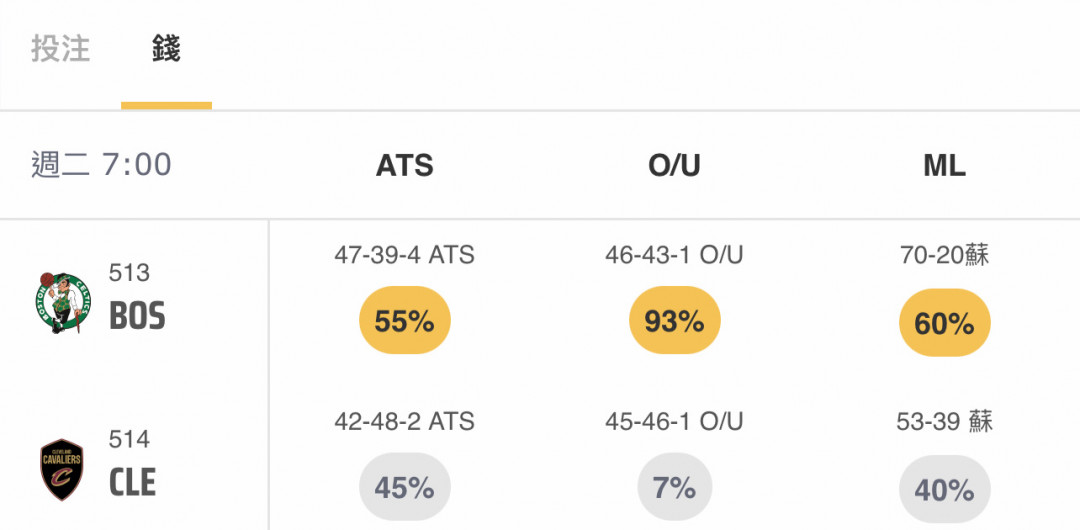Click the Boston Celtics team logo

point(63,303)
